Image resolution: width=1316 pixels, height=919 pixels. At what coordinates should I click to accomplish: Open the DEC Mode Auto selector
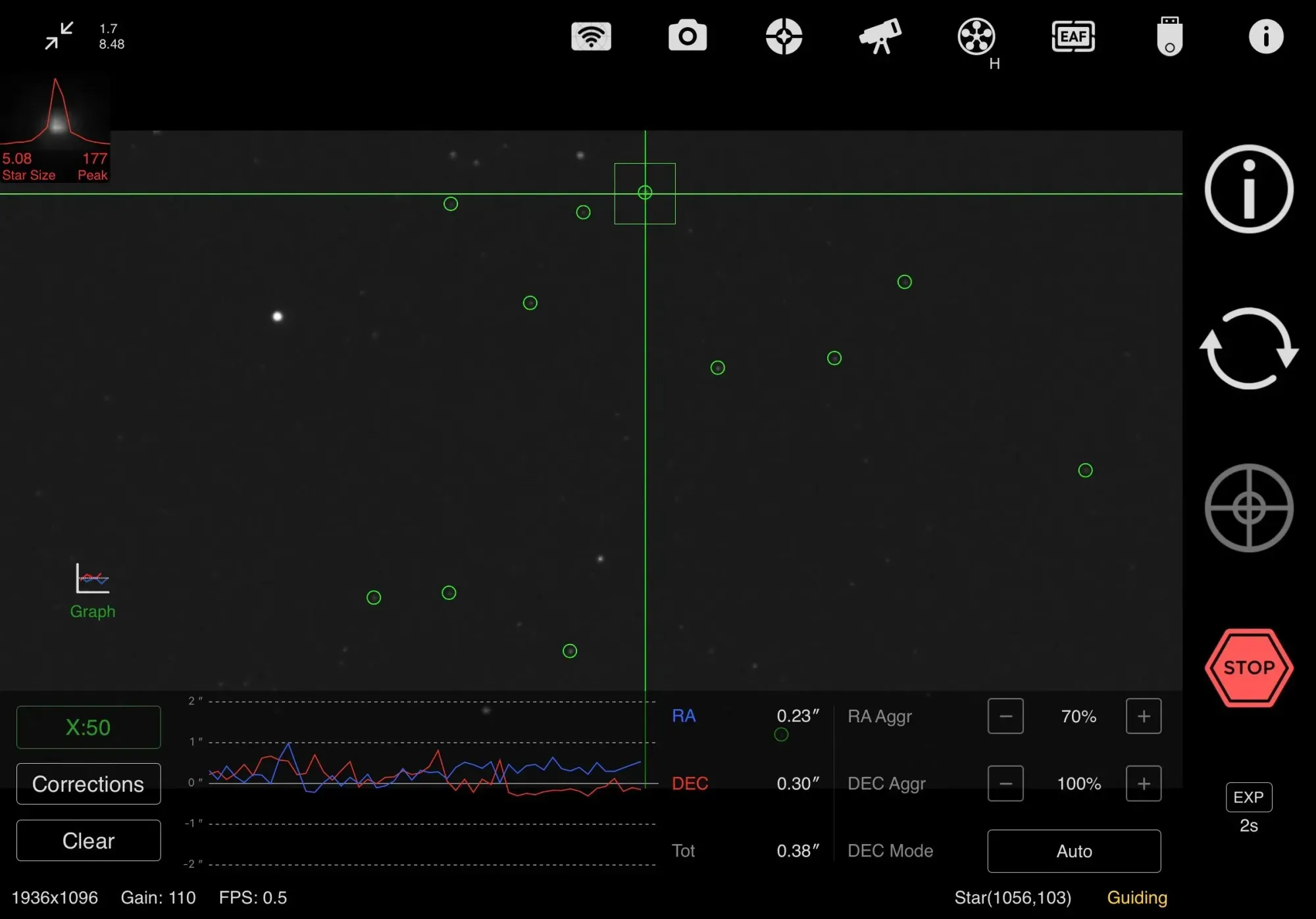(1074, 851)
